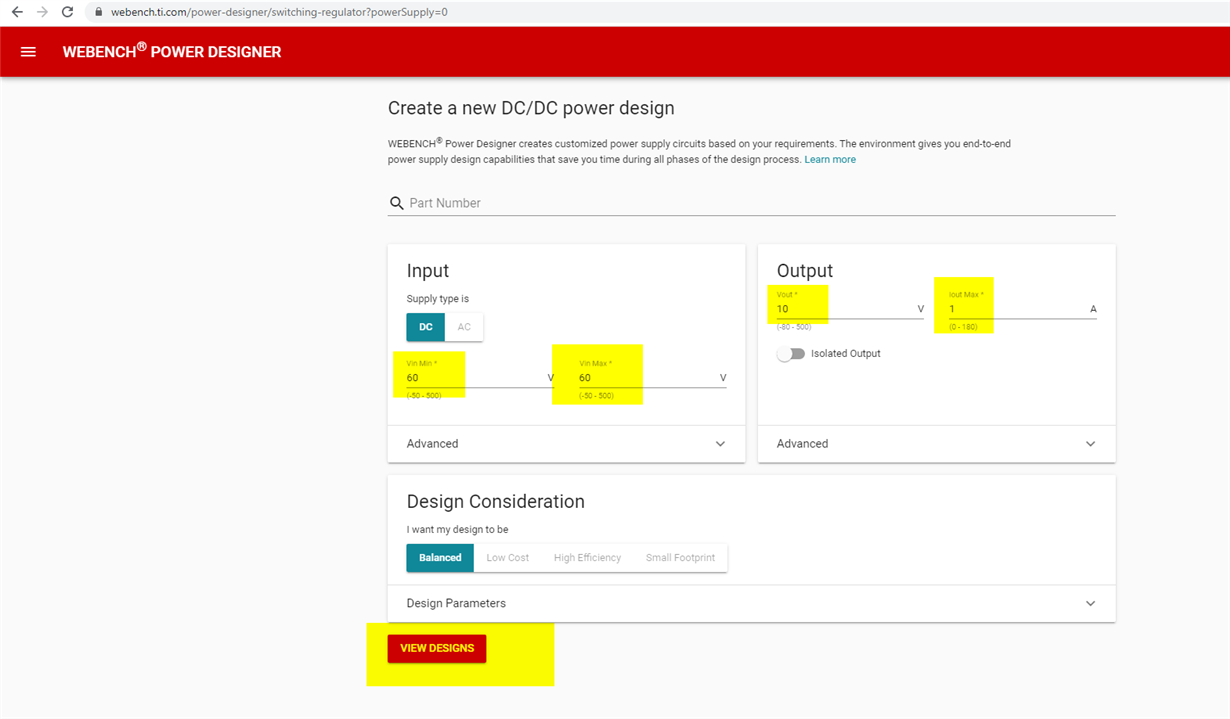Image resolution: width=1230 pixels, height=719 pixels.
Task: Select DC supply type
Action: (426, 327)
